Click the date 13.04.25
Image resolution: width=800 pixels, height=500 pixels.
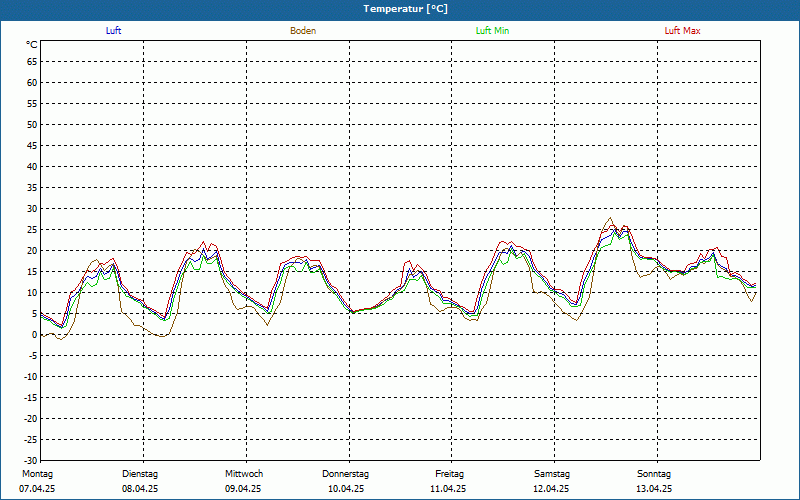(x=654, y=489)
